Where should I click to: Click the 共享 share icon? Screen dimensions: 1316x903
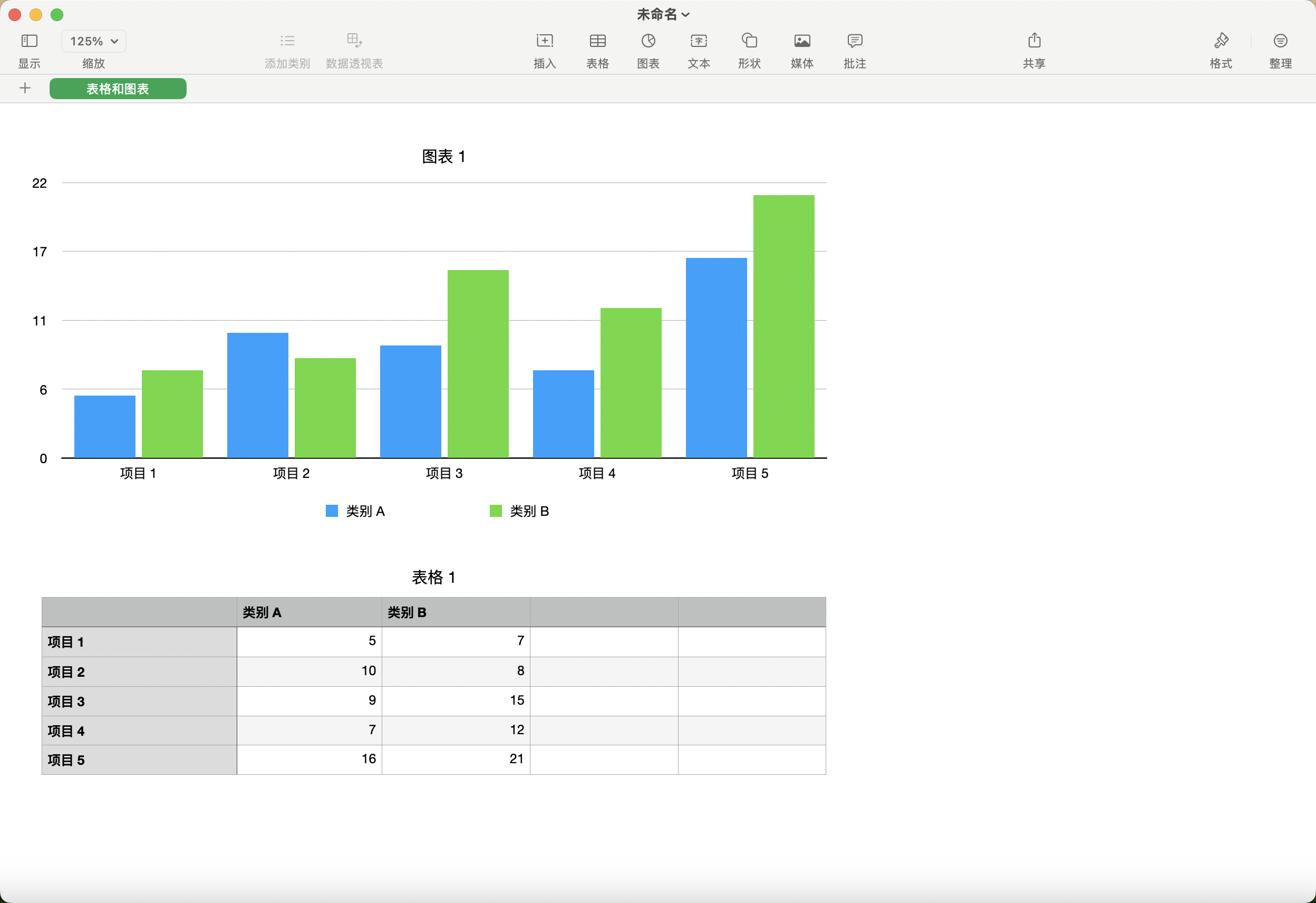point(1034,40)
